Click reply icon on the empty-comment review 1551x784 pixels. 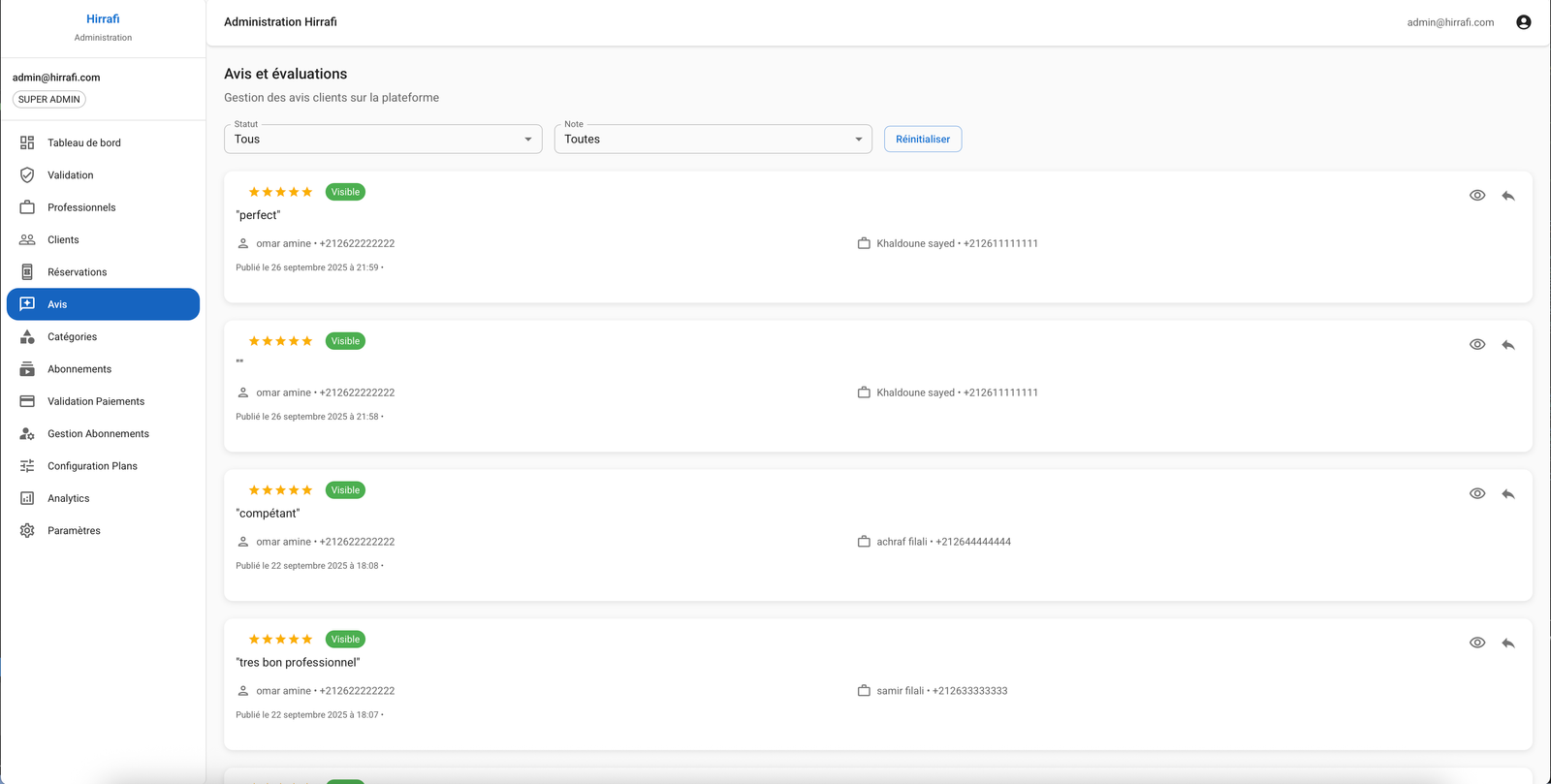(1507, 345)
